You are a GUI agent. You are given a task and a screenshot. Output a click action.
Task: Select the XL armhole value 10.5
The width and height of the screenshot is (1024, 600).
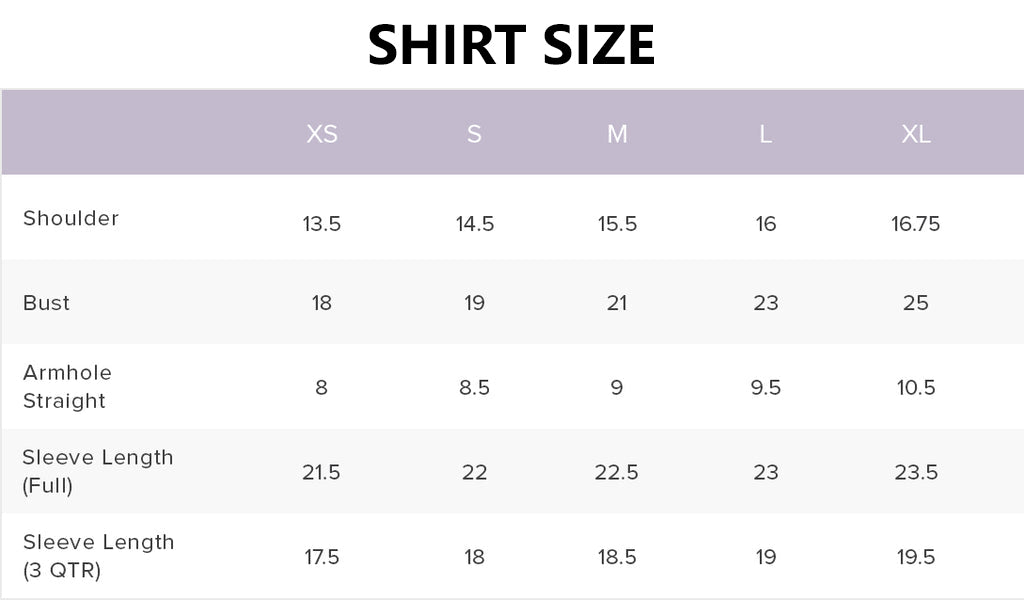click(x=916, y=388)
